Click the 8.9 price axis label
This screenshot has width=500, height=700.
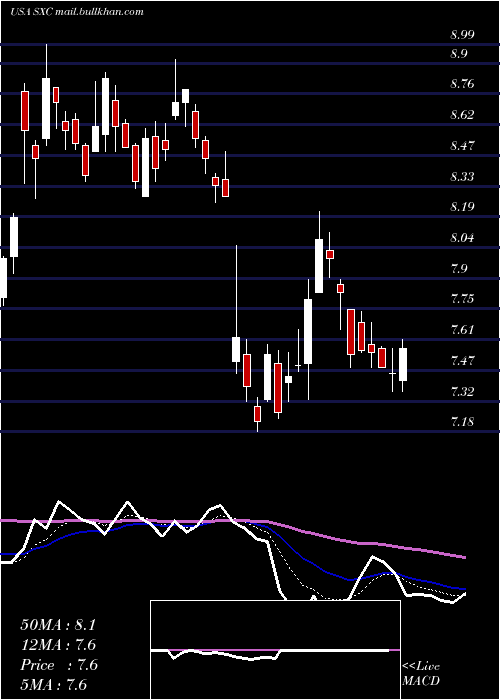[x=458, y=54]
